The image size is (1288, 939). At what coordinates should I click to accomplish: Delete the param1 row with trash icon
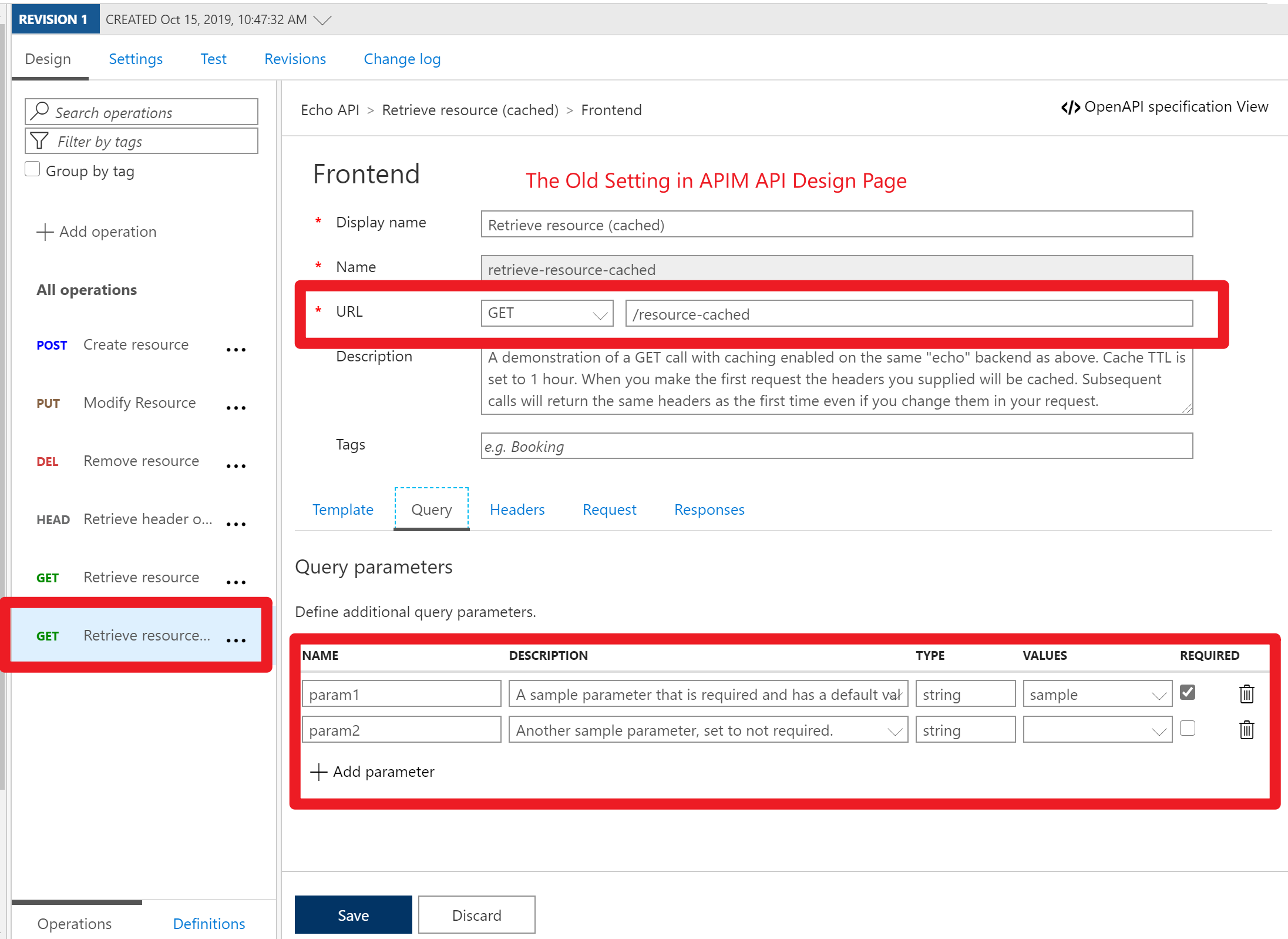1246,694
